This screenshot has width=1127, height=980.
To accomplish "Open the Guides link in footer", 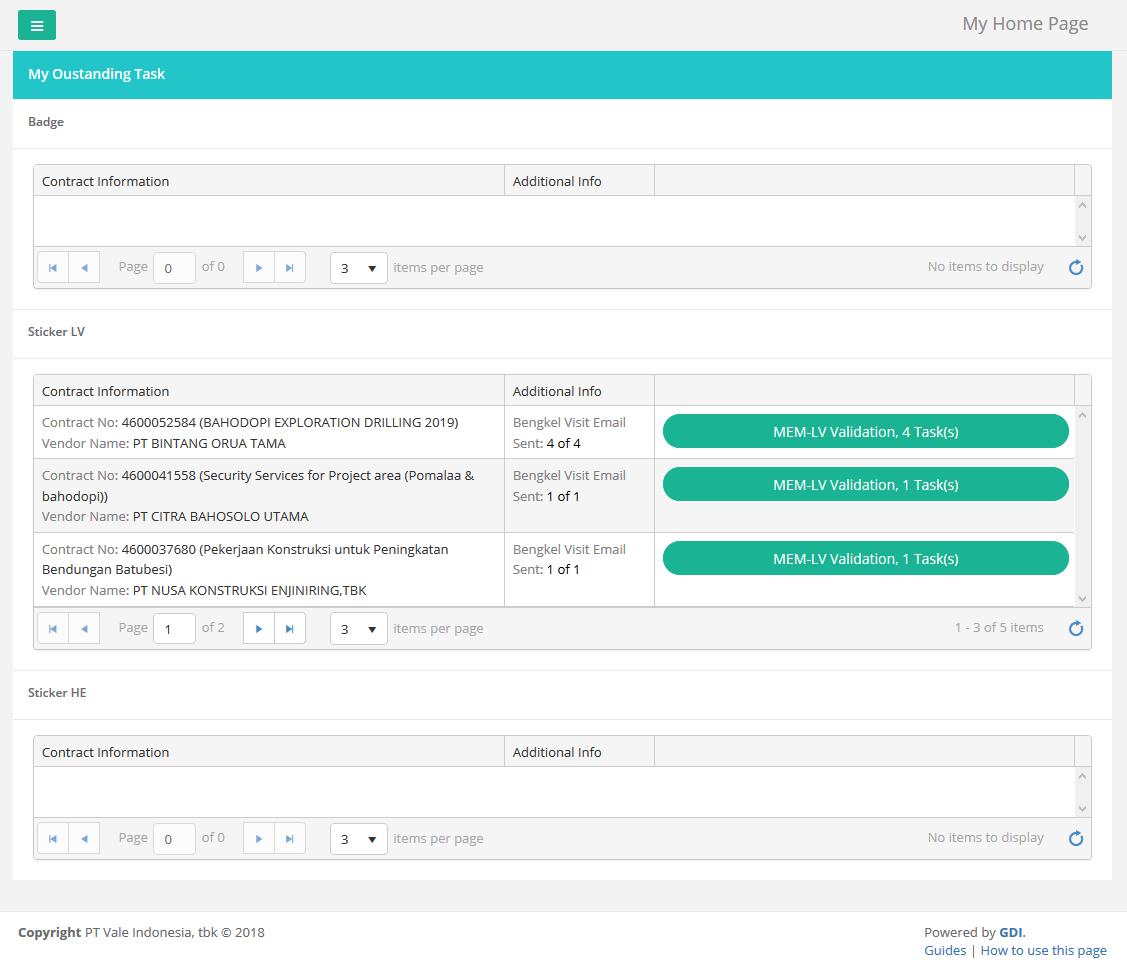I will 944,950.
